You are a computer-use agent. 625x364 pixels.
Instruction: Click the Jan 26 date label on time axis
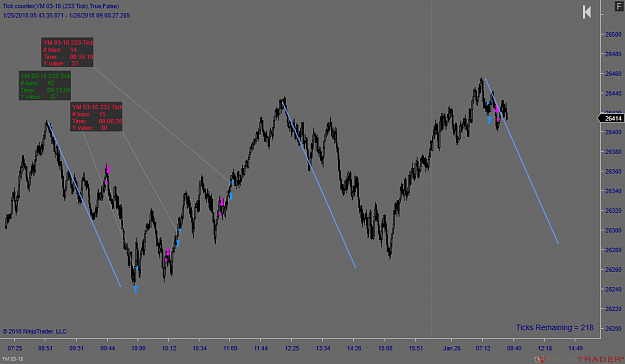[452, 348]
